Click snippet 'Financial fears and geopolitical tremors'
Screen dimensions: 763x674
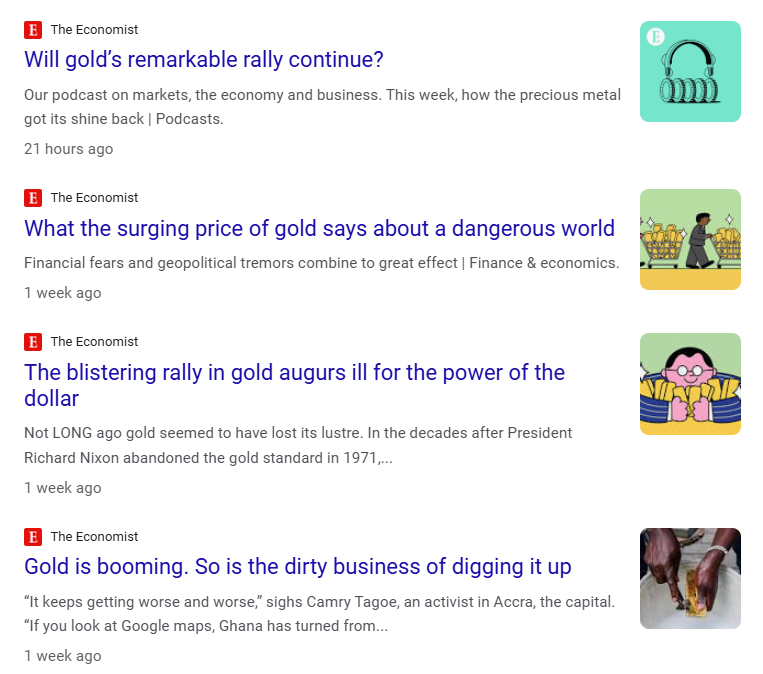tap(321, 263)
